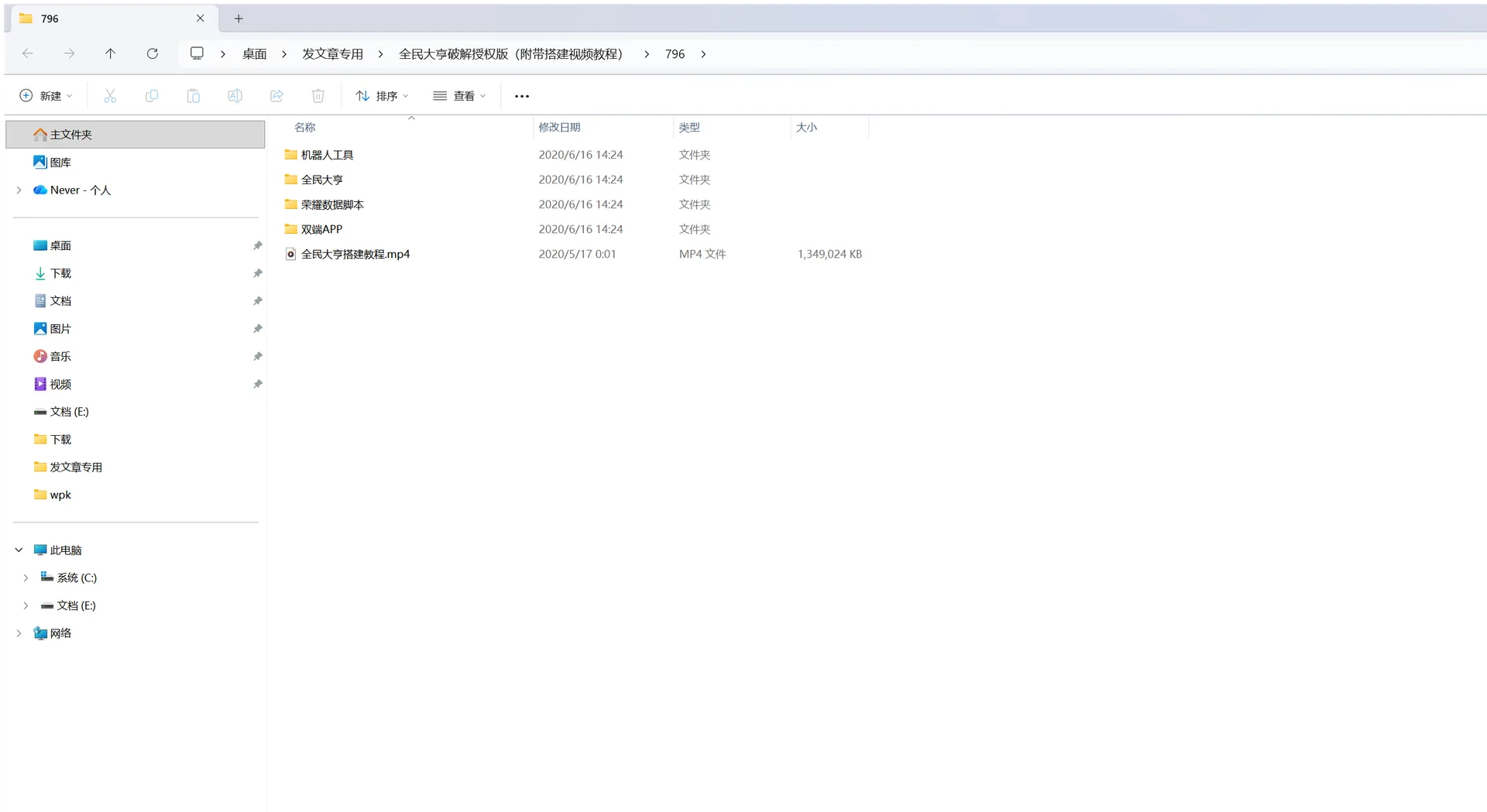Open a new tab with the plus button

(x=239, y=19)
